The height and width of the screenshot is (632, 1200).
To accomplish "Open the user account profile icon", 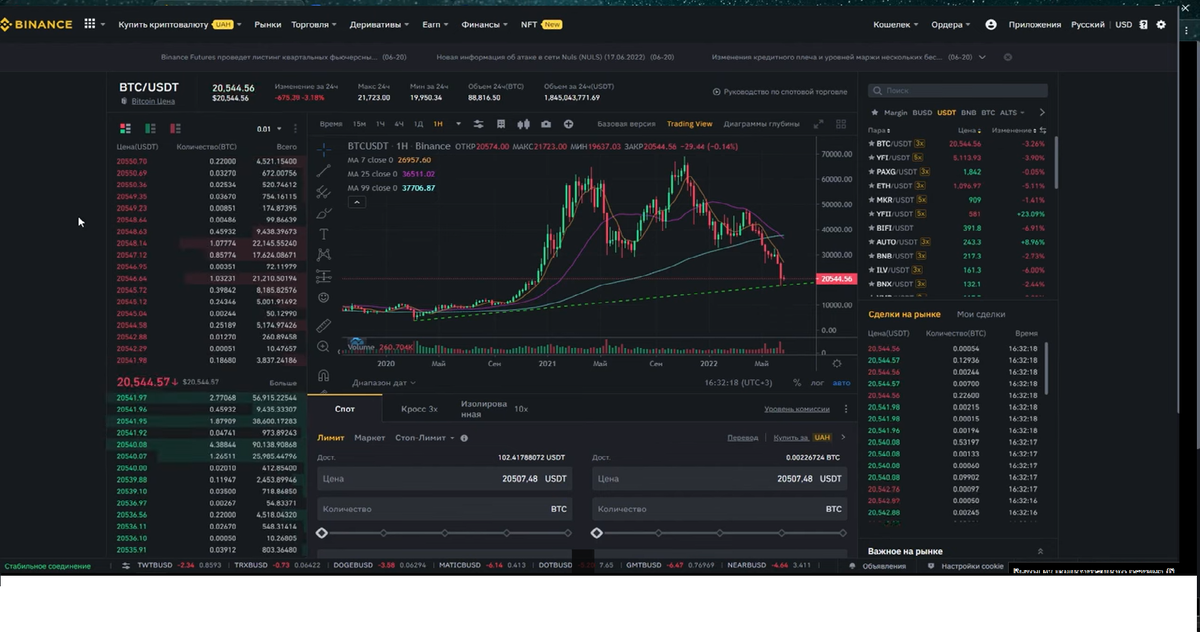I will (991, 24).
